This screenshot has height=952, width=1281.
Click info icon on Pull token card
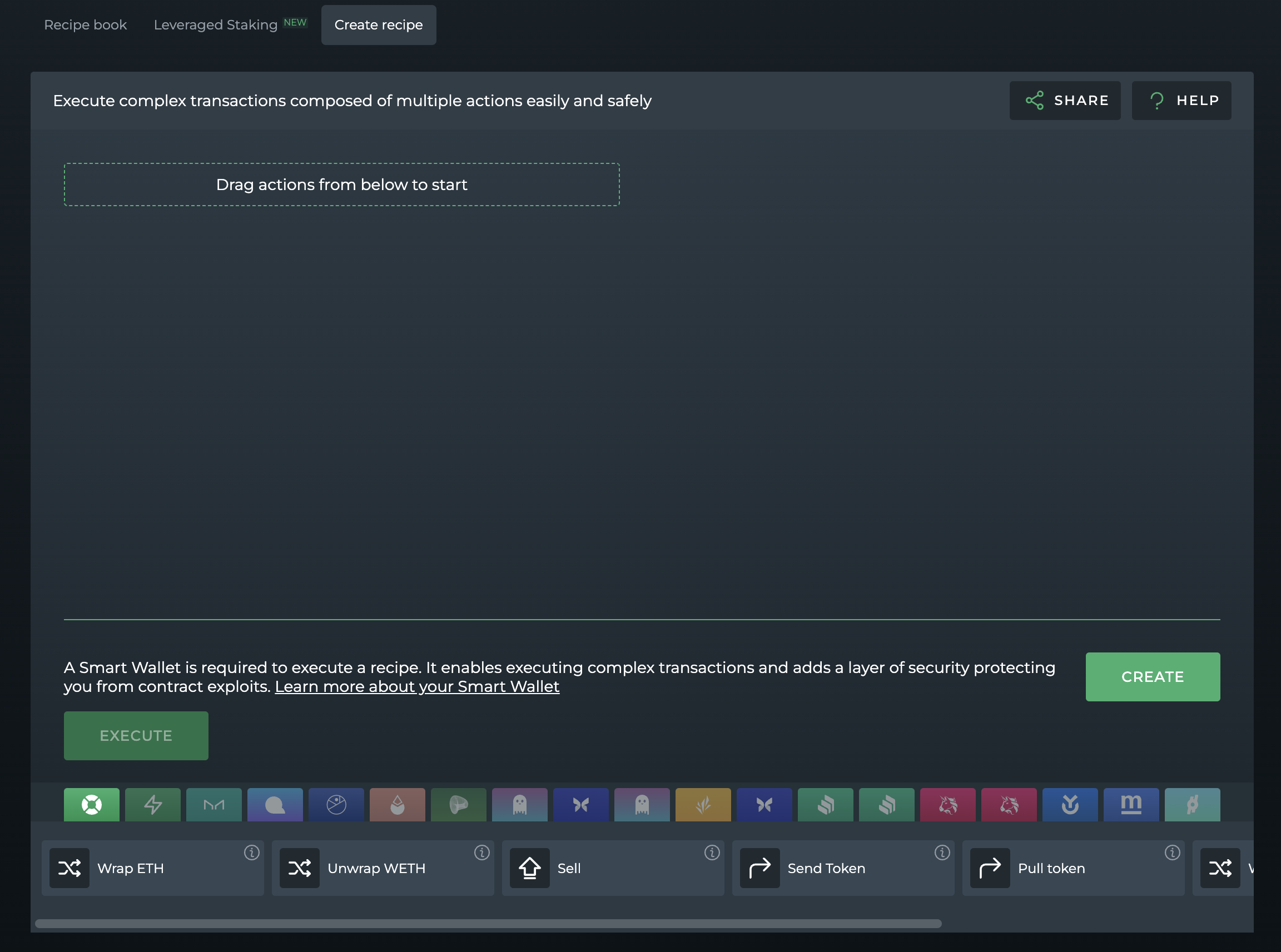(1172, 853)
